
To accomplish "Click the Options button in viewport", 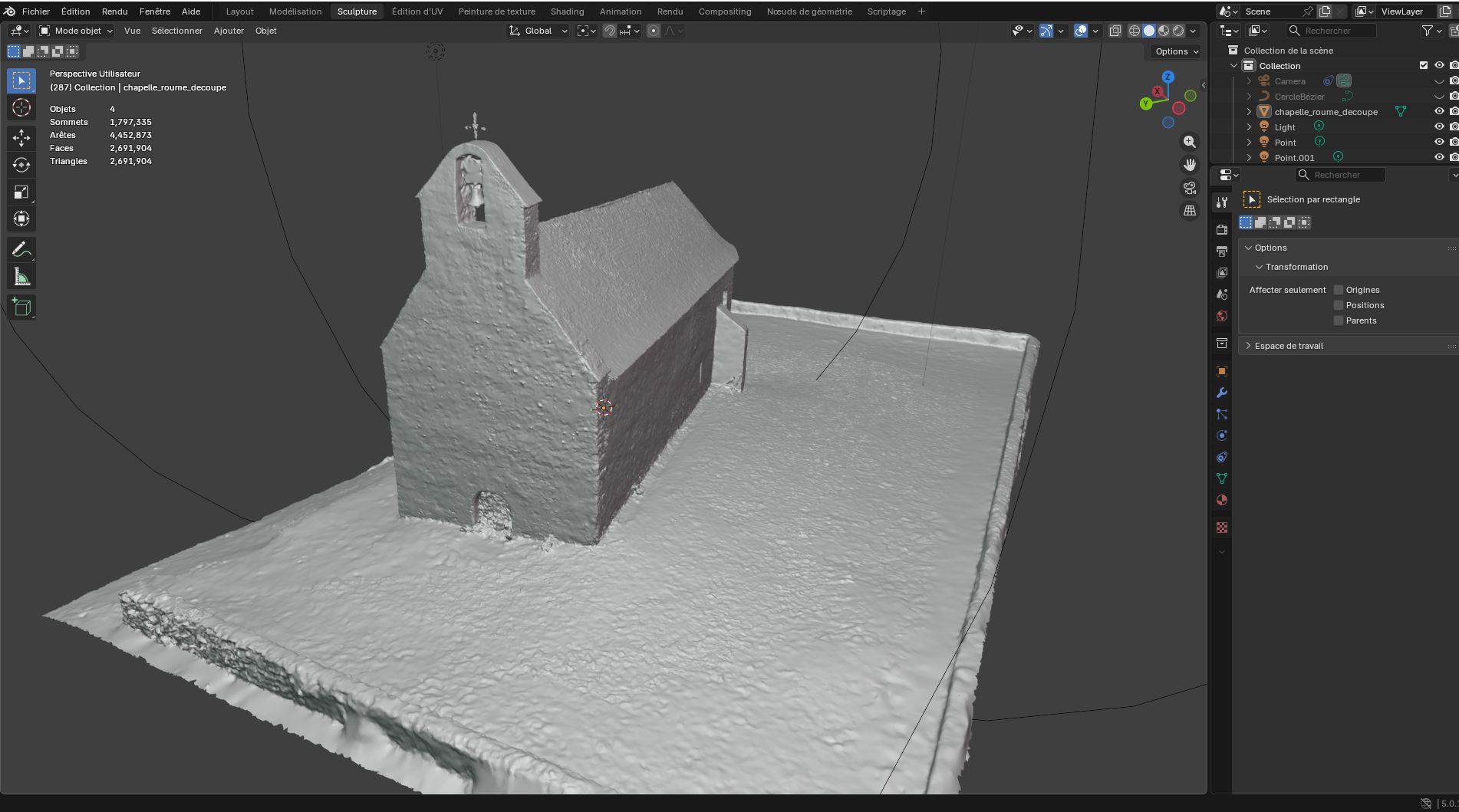I will [1177, 51].
